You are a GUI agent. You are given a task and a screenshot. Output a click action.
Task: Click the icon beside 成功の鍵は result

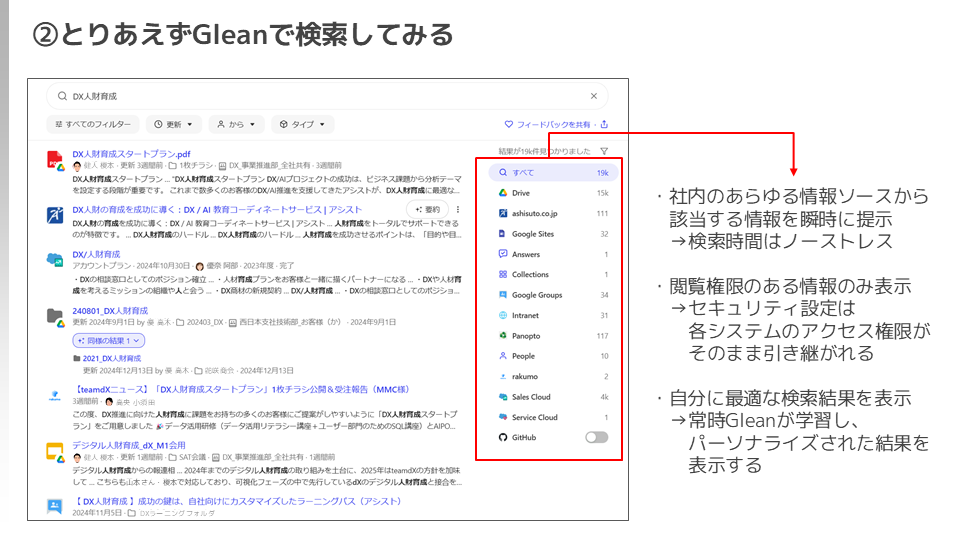click(54, 507)
